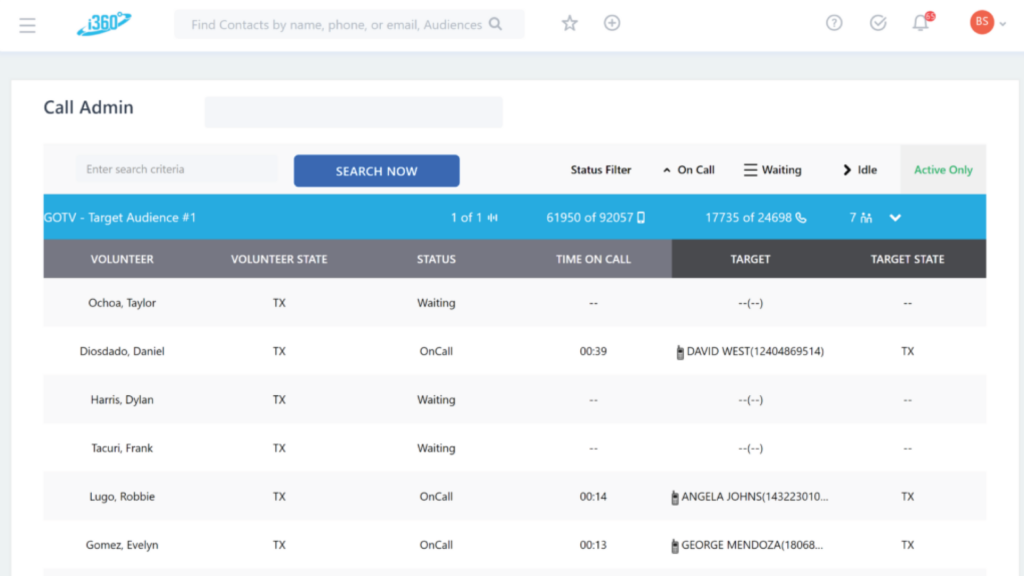Click the magnifier icon in contact search

495,24
